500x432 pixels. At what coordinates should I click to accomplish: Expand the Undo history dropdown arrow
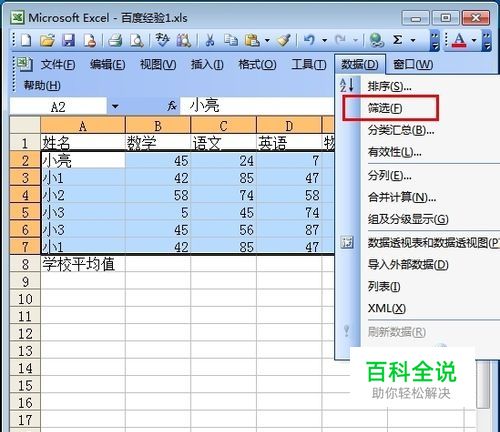coord(324,40)
